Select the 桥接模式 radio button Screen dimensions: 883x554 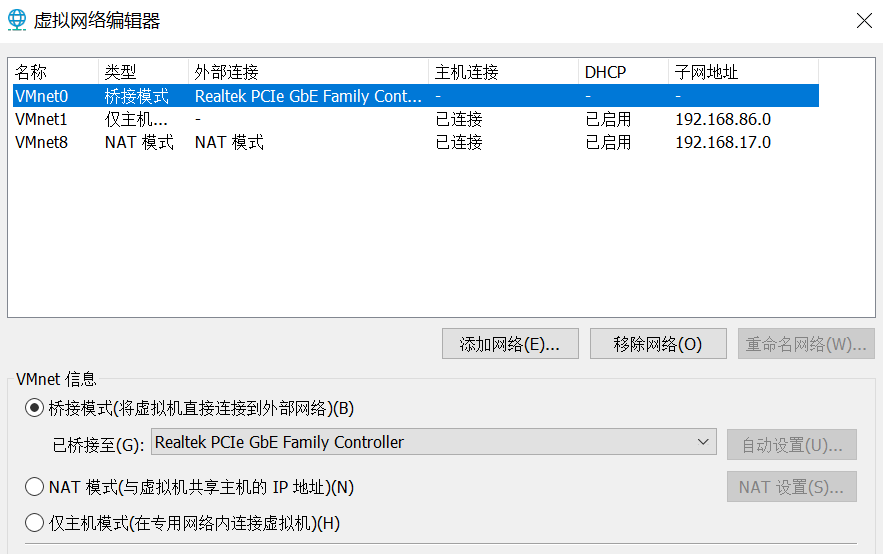(x=34, y=408)
